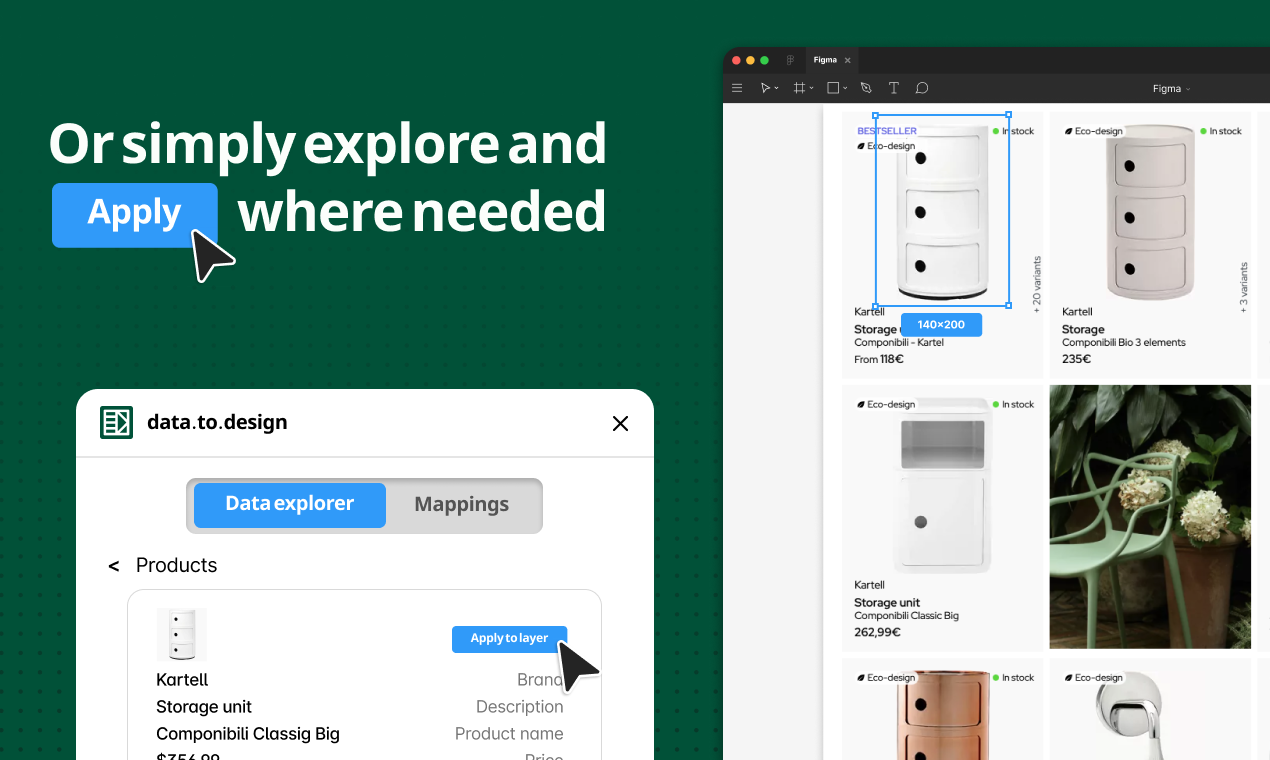1270x760 pixels.
Task: Click Eco-design badge on Classic Big card
Action: pyautogui.click(x=886, y=404)
